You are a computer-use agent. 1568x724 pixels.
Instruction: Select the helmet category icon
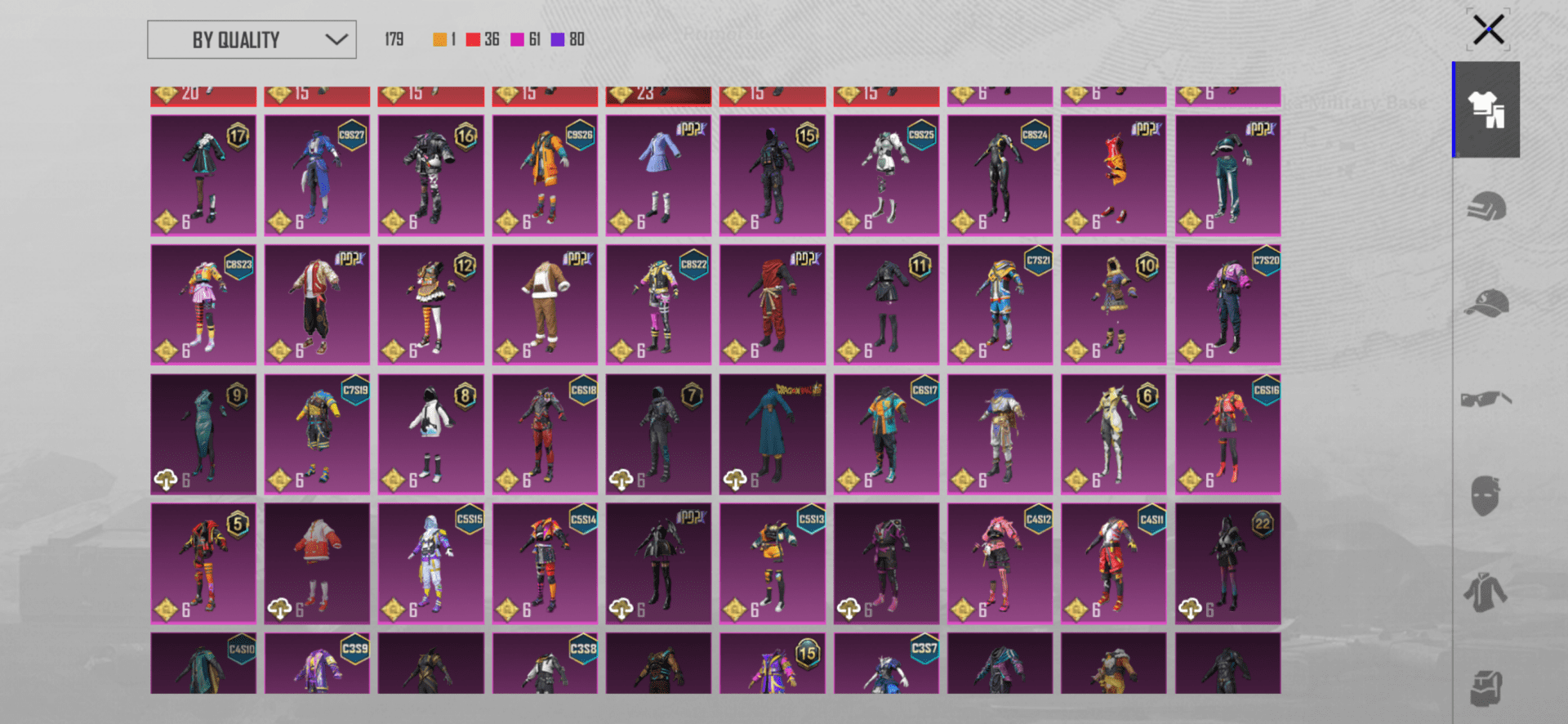1486,207
